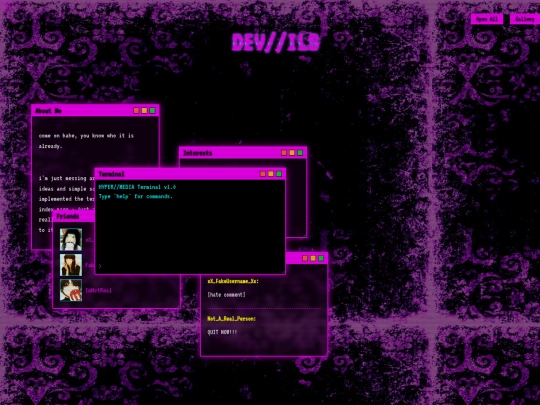The image size is (540, 405).
Task: Click yellow button on Interests window
Action: tap(292, 153)
